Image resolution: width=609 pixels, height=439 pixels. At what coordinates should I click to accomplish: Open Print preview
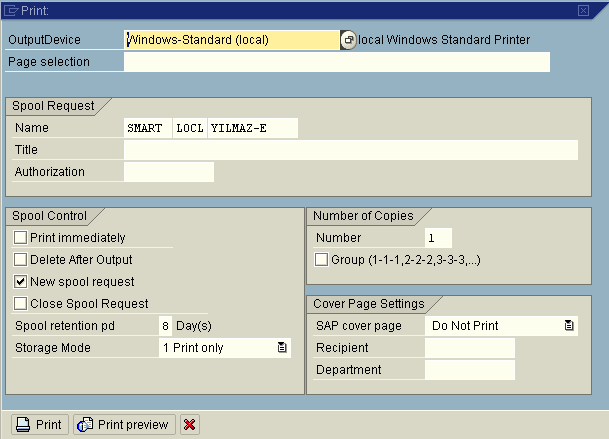pos(124,425)
